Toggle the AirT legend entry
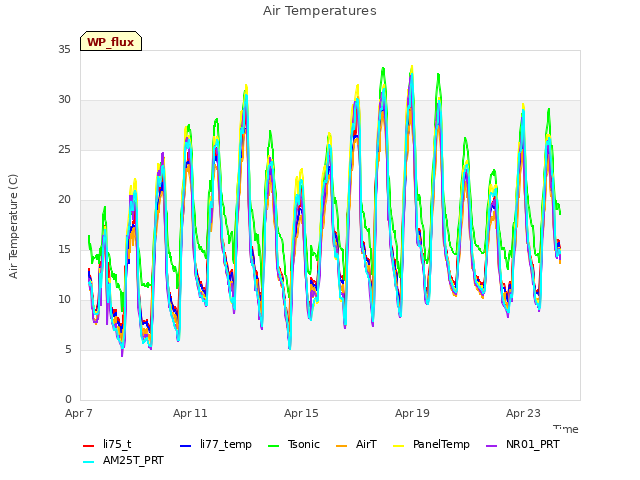Viewport: 640px width, 480px height. click(356, 444)
